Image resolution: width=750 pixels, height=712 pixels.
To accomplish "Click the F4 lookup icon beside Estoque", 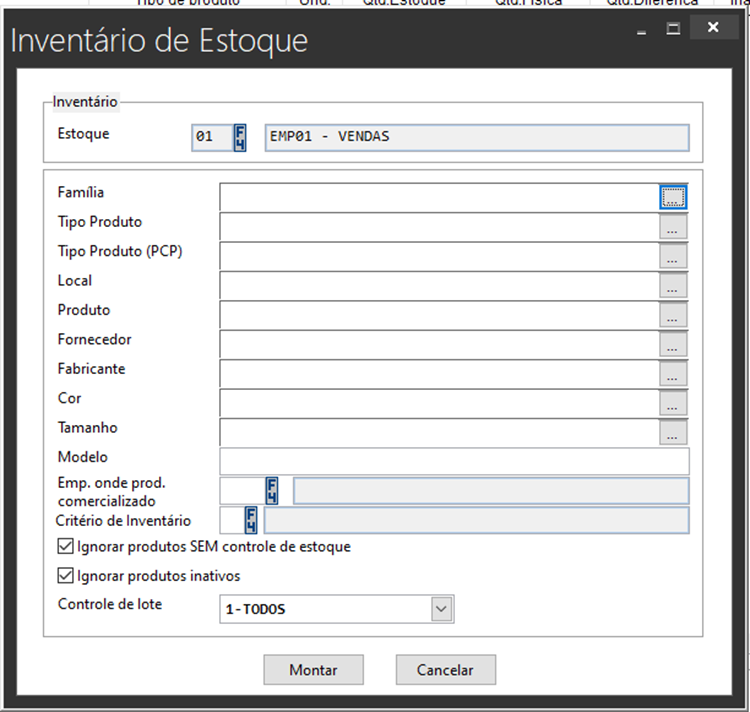I will coord(240,137).
